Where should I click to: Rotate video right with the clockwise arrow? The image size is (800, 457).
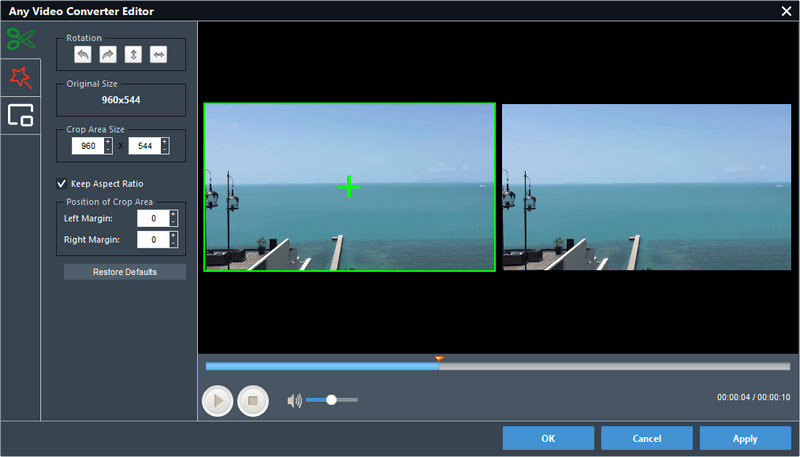click(x=107, y=55)
